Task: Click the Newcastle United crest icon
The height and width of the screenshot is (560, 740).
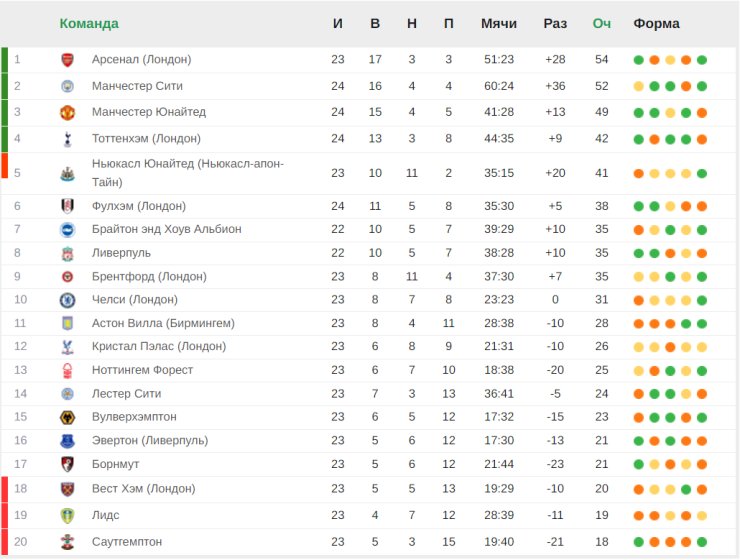Action: point(67,174)
